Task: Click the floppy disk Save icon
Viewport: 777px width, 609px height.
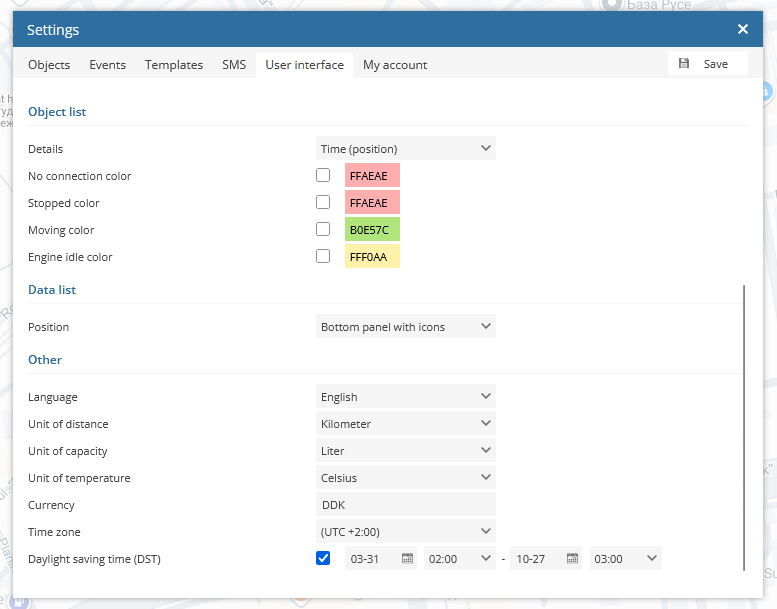Action: [684, 64]
